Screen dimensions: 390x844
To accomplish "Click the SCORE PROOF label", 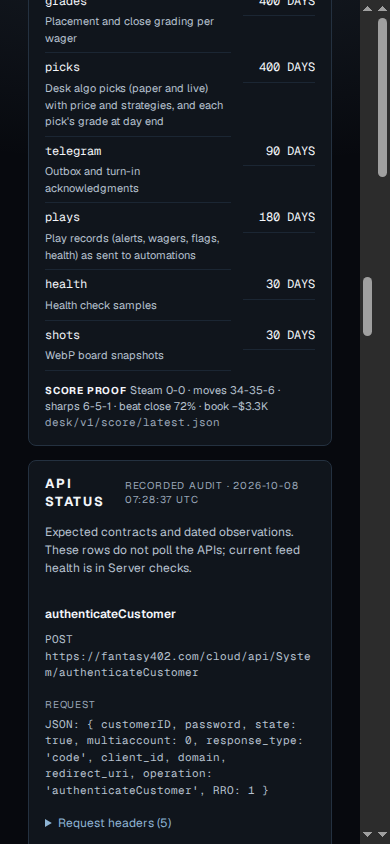I will click(86, 390).
